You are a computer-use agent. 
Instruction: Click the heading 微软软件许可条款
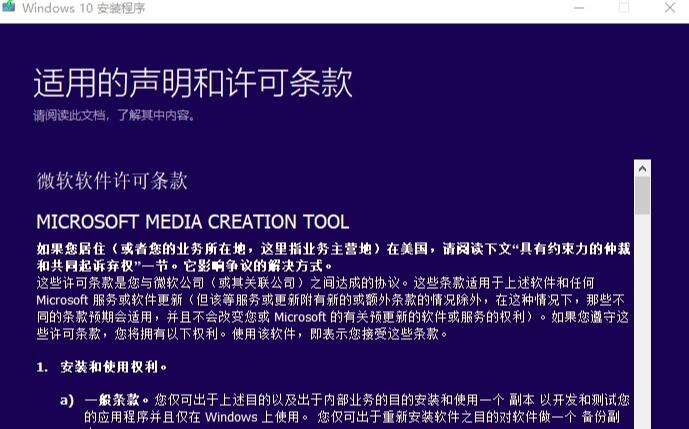(x=112, y=181)
